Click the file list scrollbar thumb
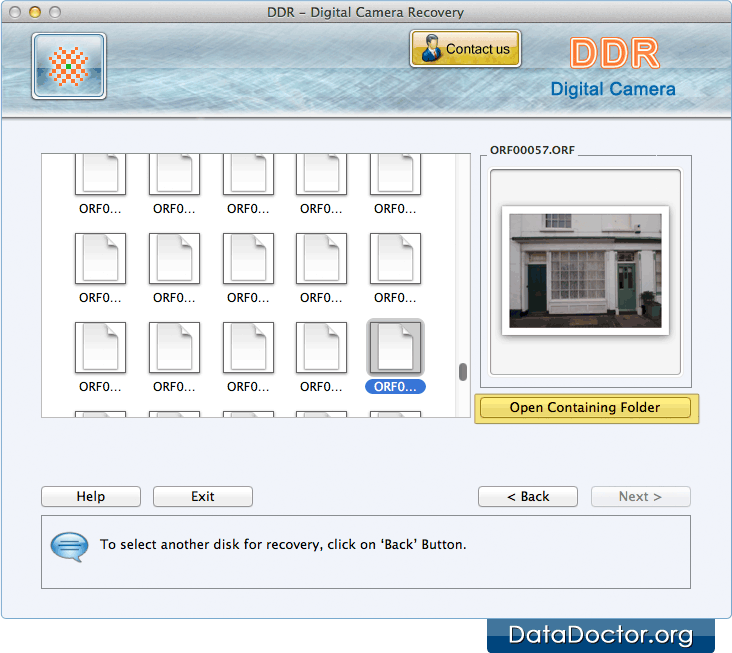 [463, 372]
